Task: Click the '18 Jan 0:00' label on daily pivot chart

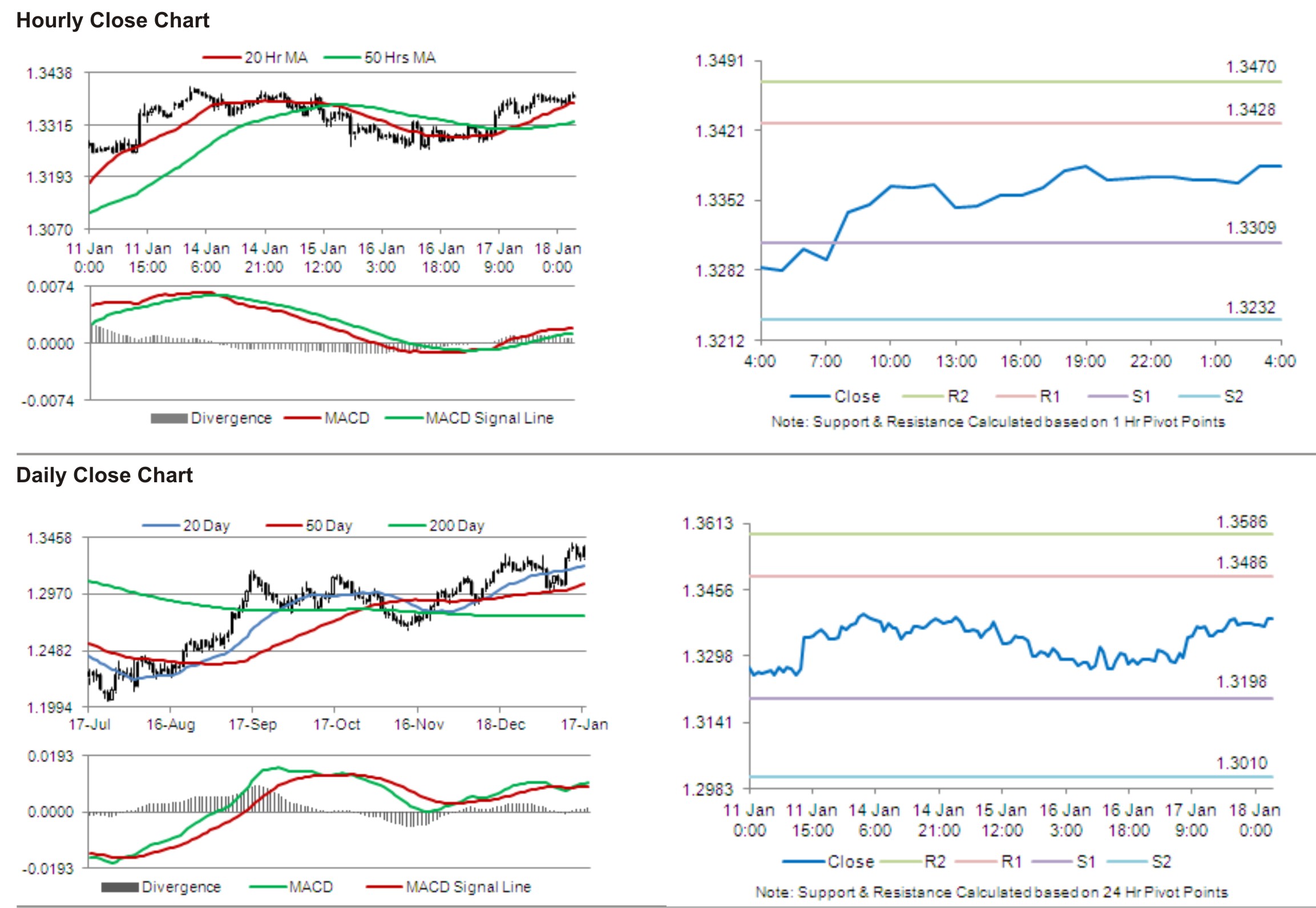Action: point(1254,820)
